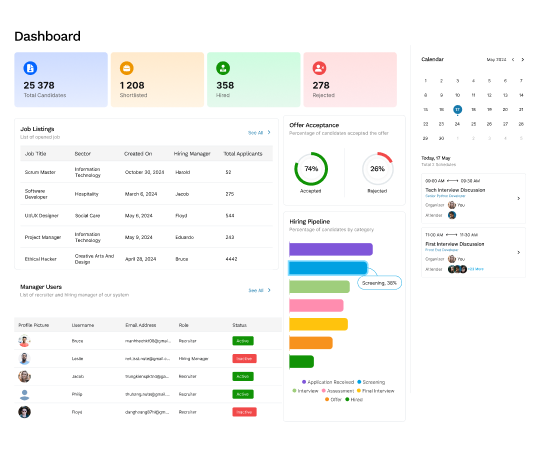
Task: Click the Job Title column header
Action: tap(35, 154)
